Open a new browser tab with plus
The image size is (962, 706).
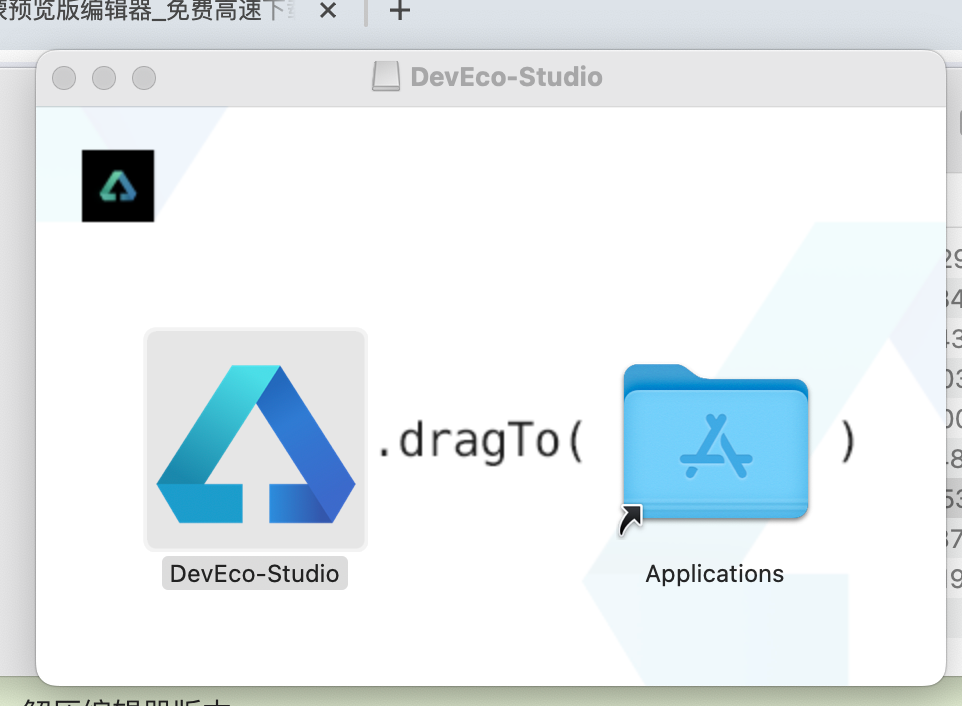pyautogui.click(x=399, y=10)
